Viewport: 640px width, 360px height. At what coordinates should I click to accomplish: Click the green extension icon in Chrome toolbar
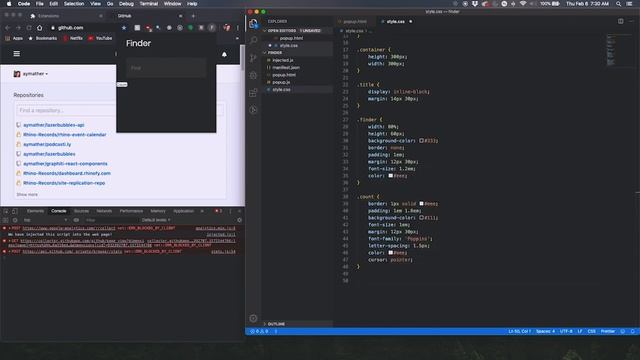190,28
